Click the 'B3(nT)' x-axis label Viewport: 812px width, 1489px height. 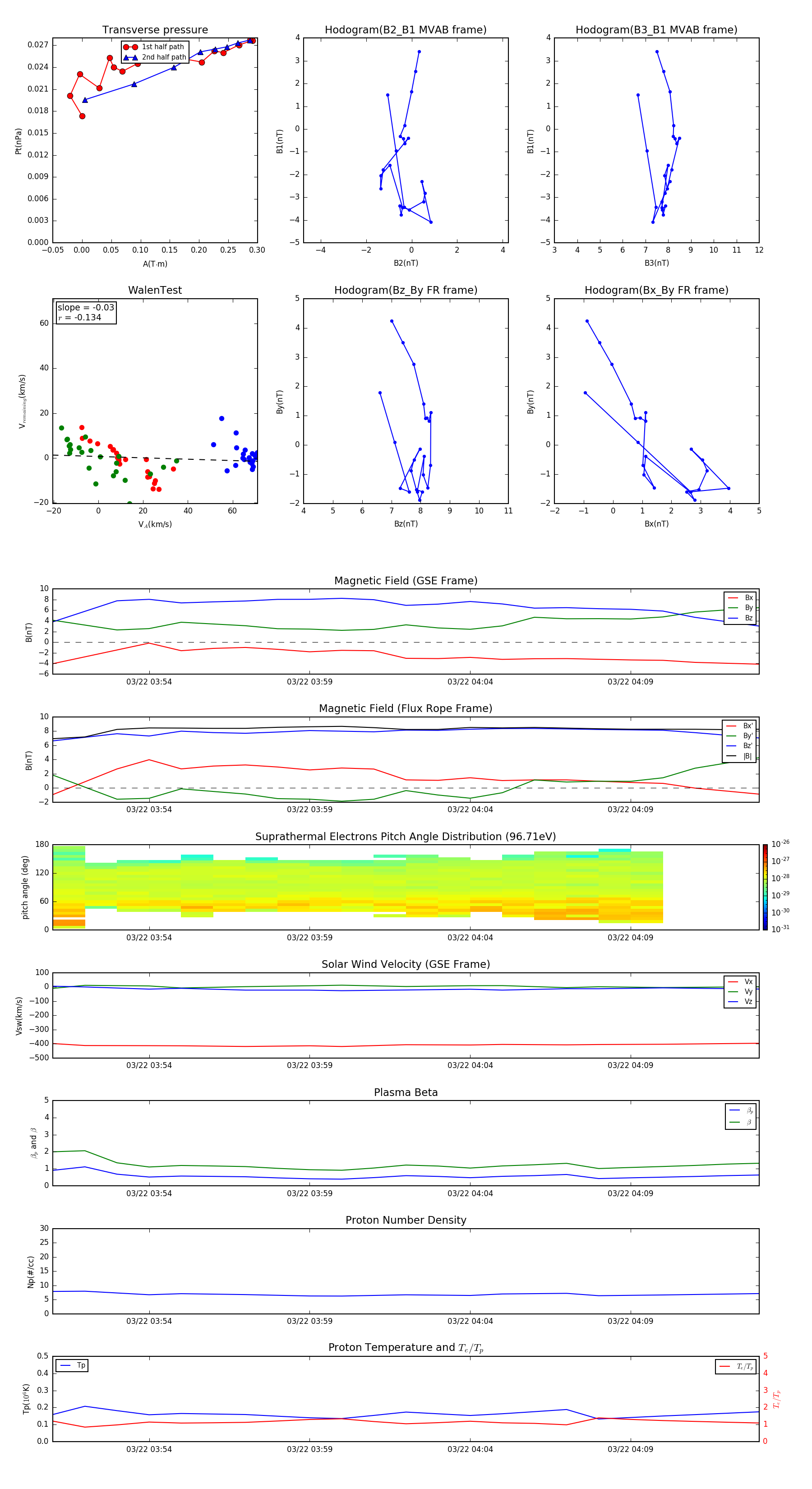pos(656,263)
